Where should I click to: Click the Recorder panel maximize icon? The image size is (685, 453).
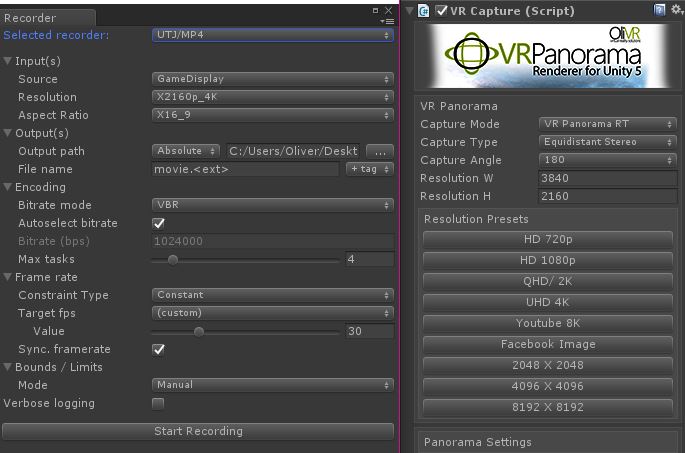tap(388, 10)
